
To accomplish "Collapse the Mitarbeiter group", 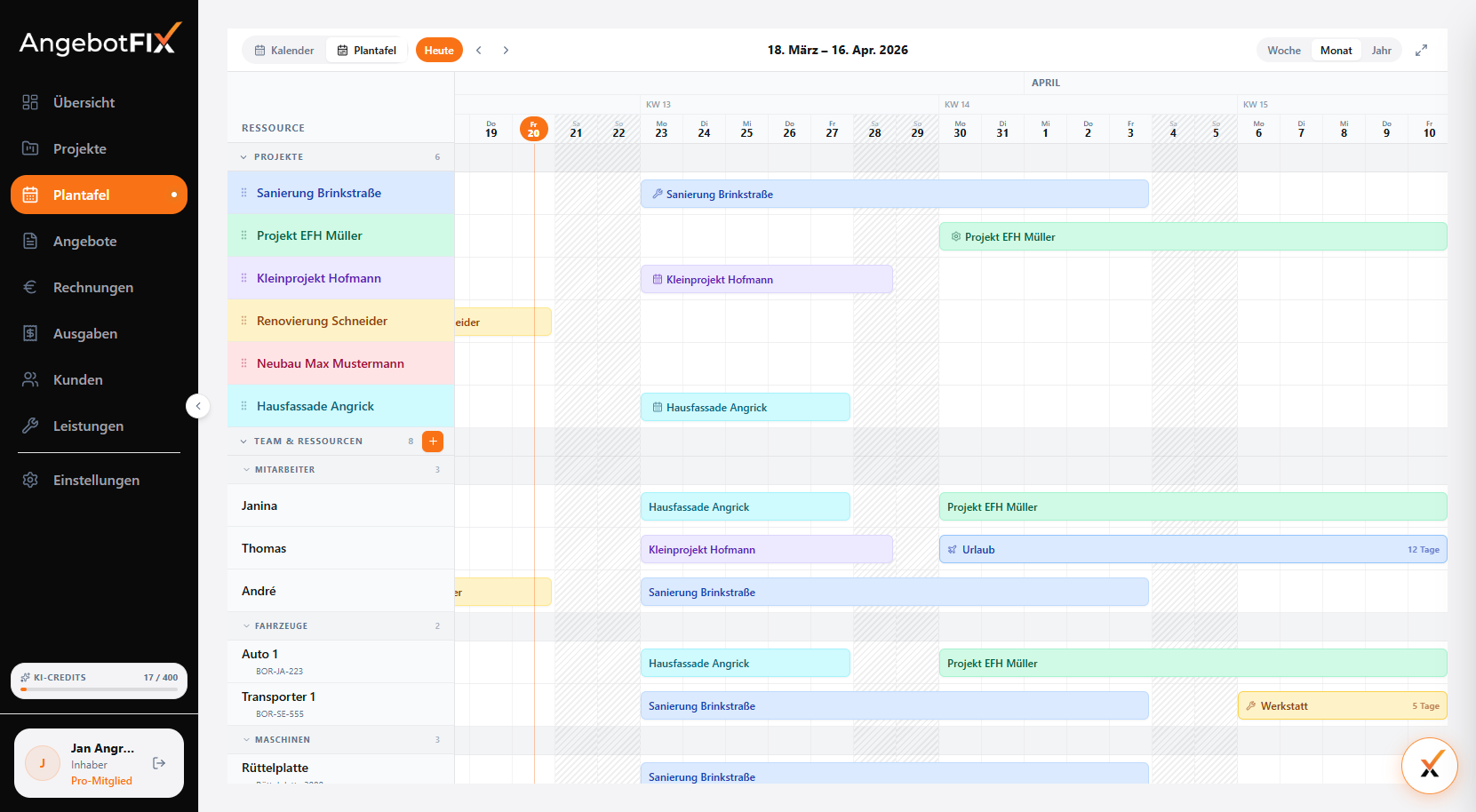I will (247, 470).
